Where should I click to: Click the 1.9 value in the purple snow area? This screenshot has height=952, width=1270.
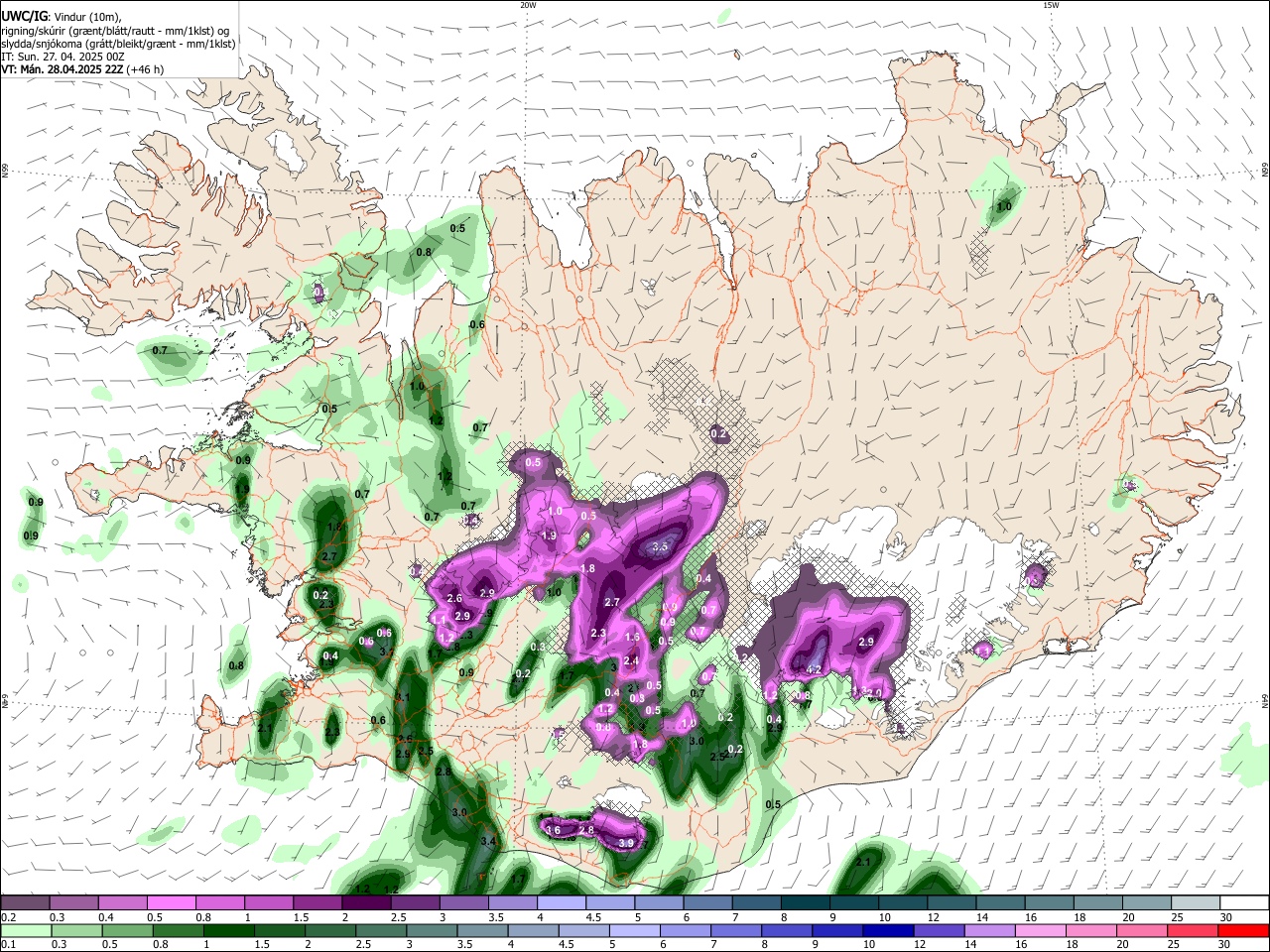click(x=550, y=535)
